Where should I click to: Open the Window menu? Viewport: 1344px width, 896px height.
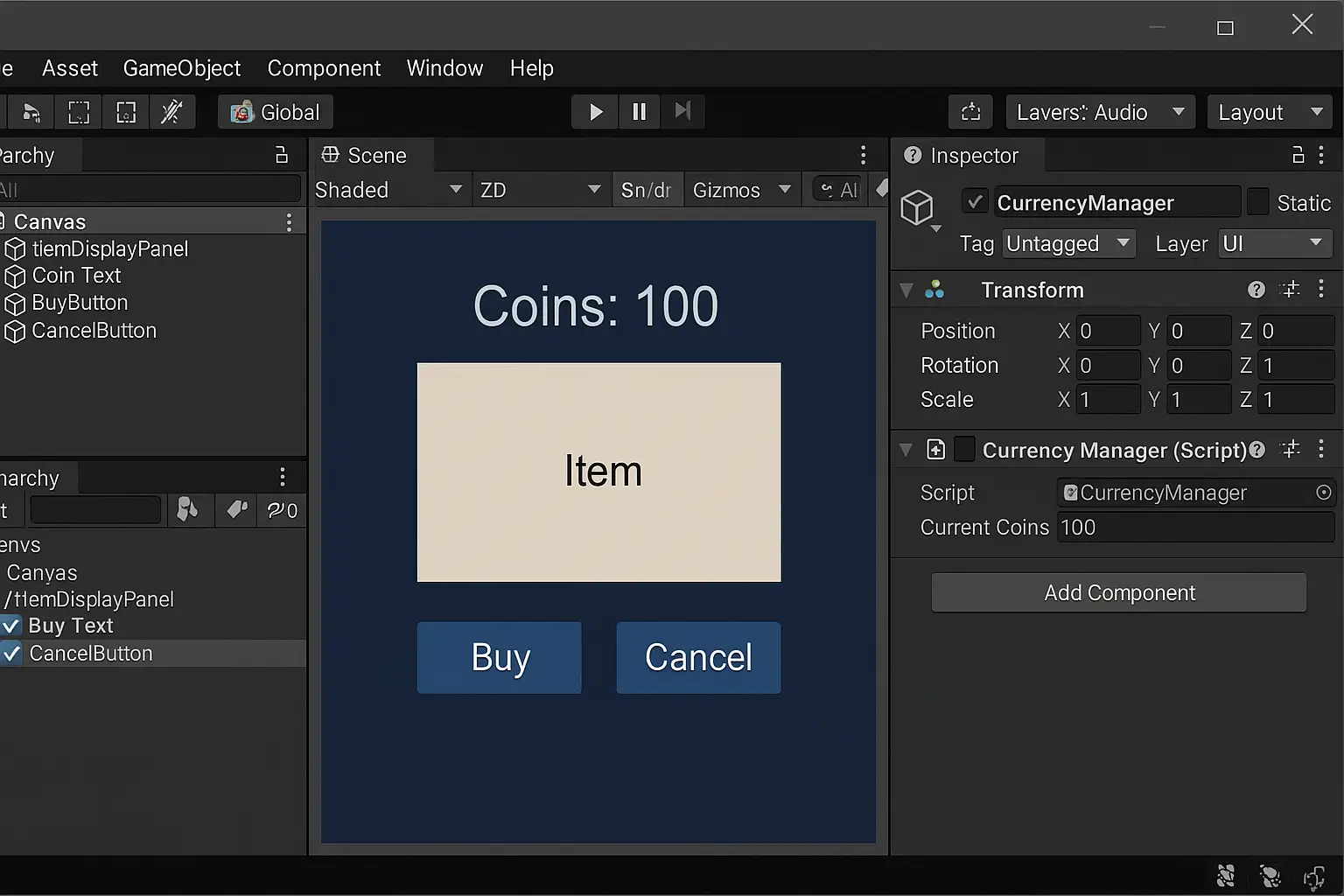coord(444,68)
